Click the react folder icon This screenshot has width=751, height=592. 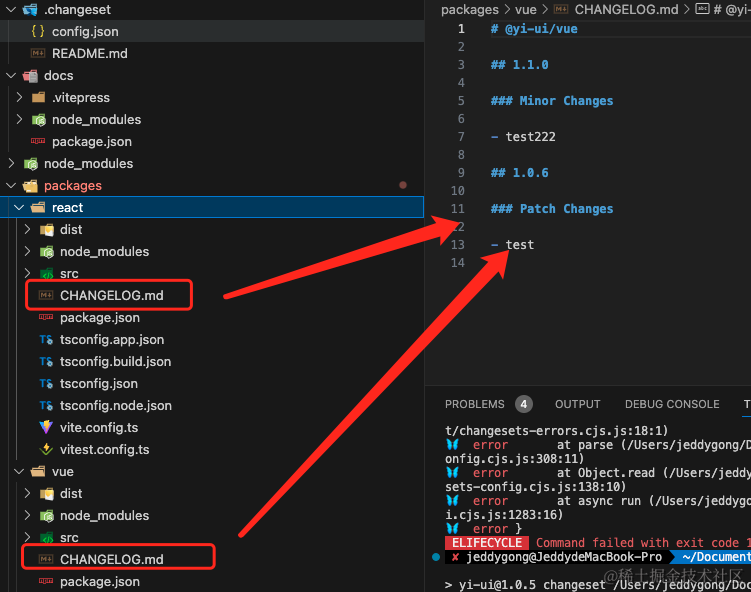[38, 207]
